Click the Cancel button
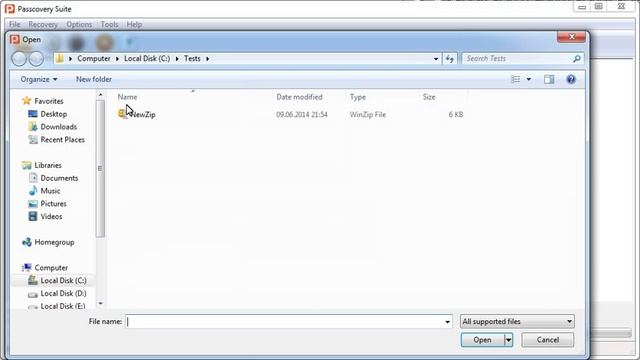The image size is (640, 360). pos(547,340)
